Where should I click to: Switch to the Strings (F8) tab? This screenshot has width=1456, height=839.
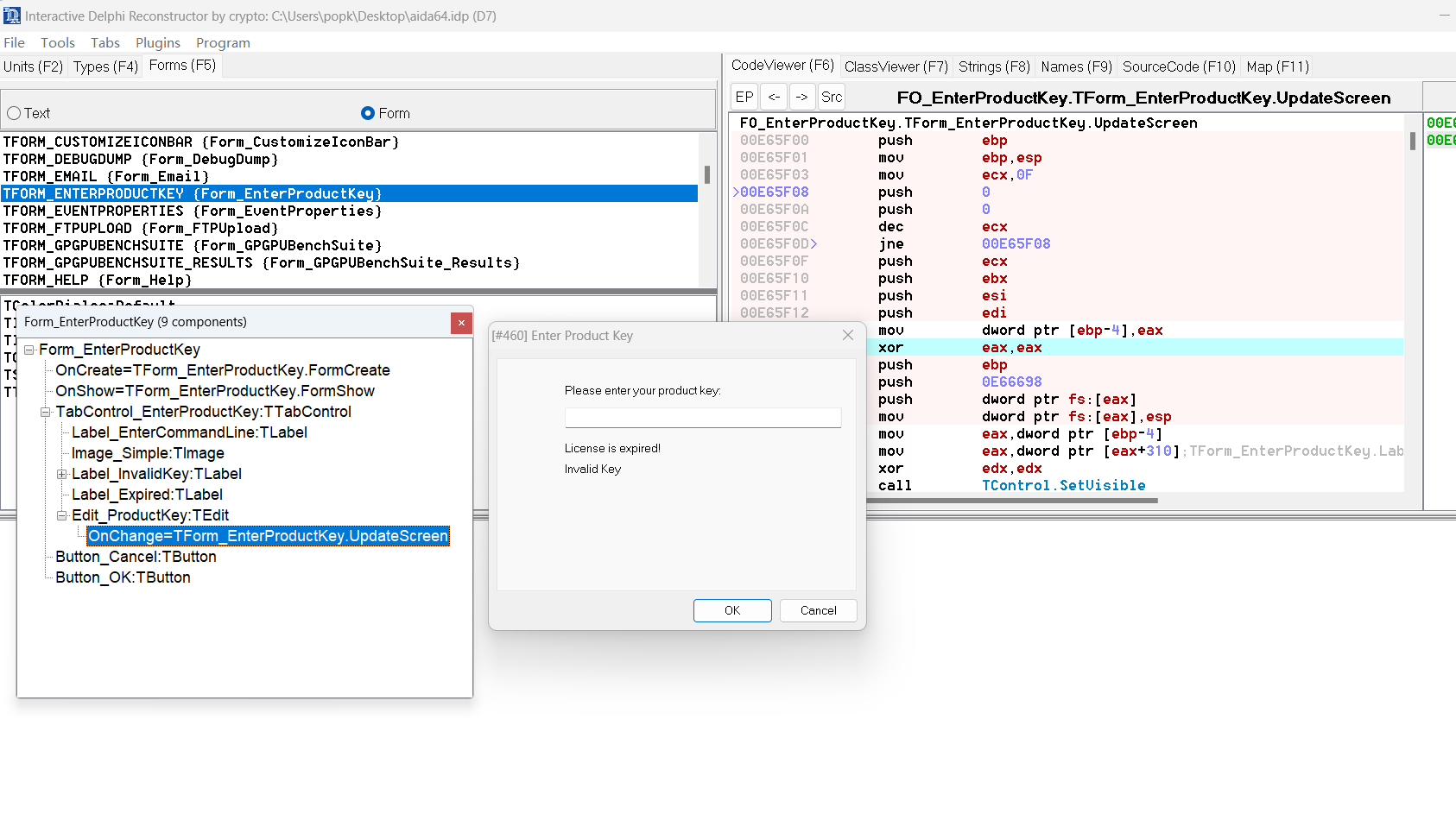click(994, 66)
